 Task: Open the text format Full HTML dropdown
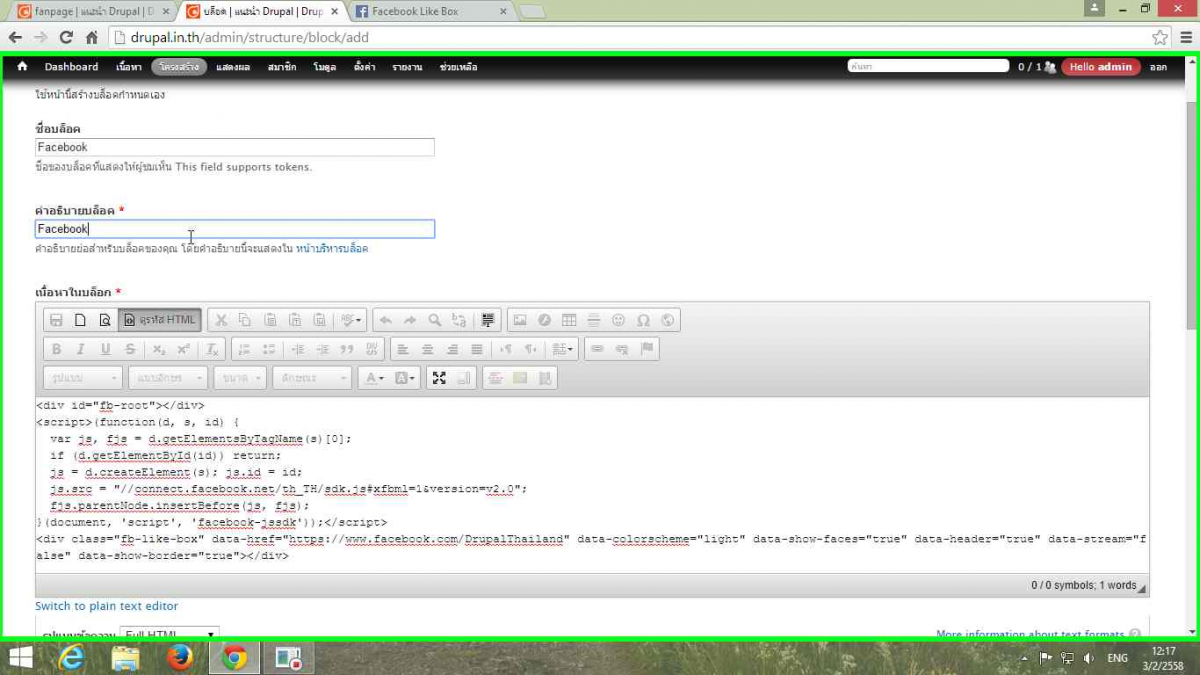[x=169, y=634]
